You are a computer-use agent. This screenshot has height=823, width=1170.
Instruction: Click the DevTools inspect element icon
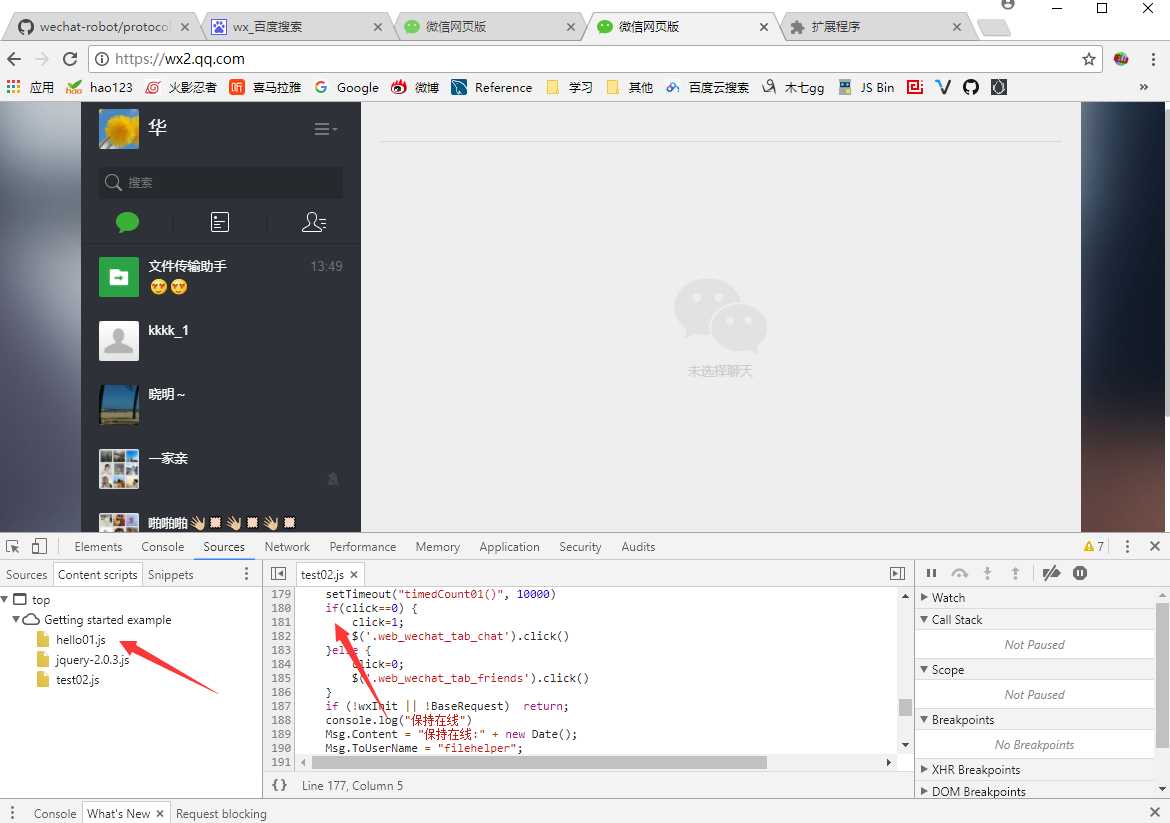click(13, 546)
